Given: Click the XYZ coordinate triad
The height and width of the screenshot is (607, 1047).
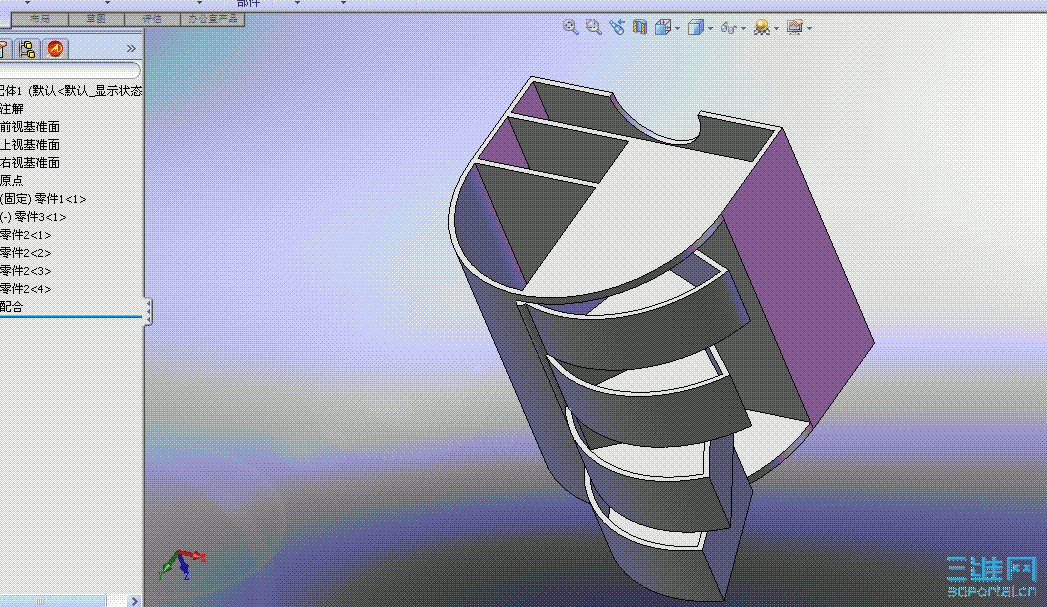Looking at the screenshot, I should click(182, 564).
